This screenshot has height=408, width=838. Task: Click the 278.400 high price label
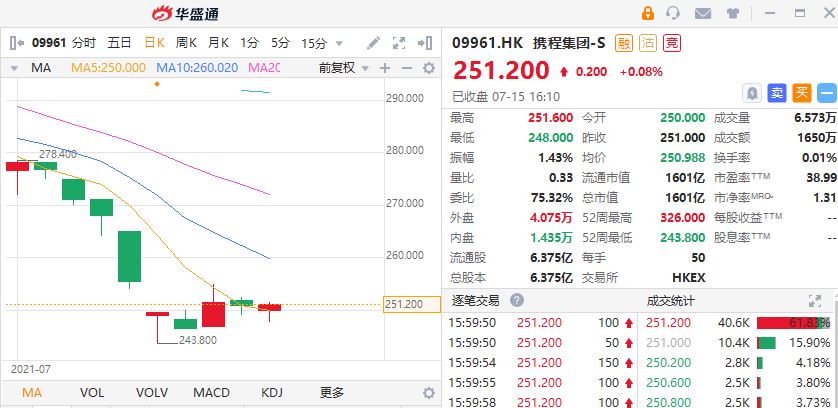[x=58, y=154]
